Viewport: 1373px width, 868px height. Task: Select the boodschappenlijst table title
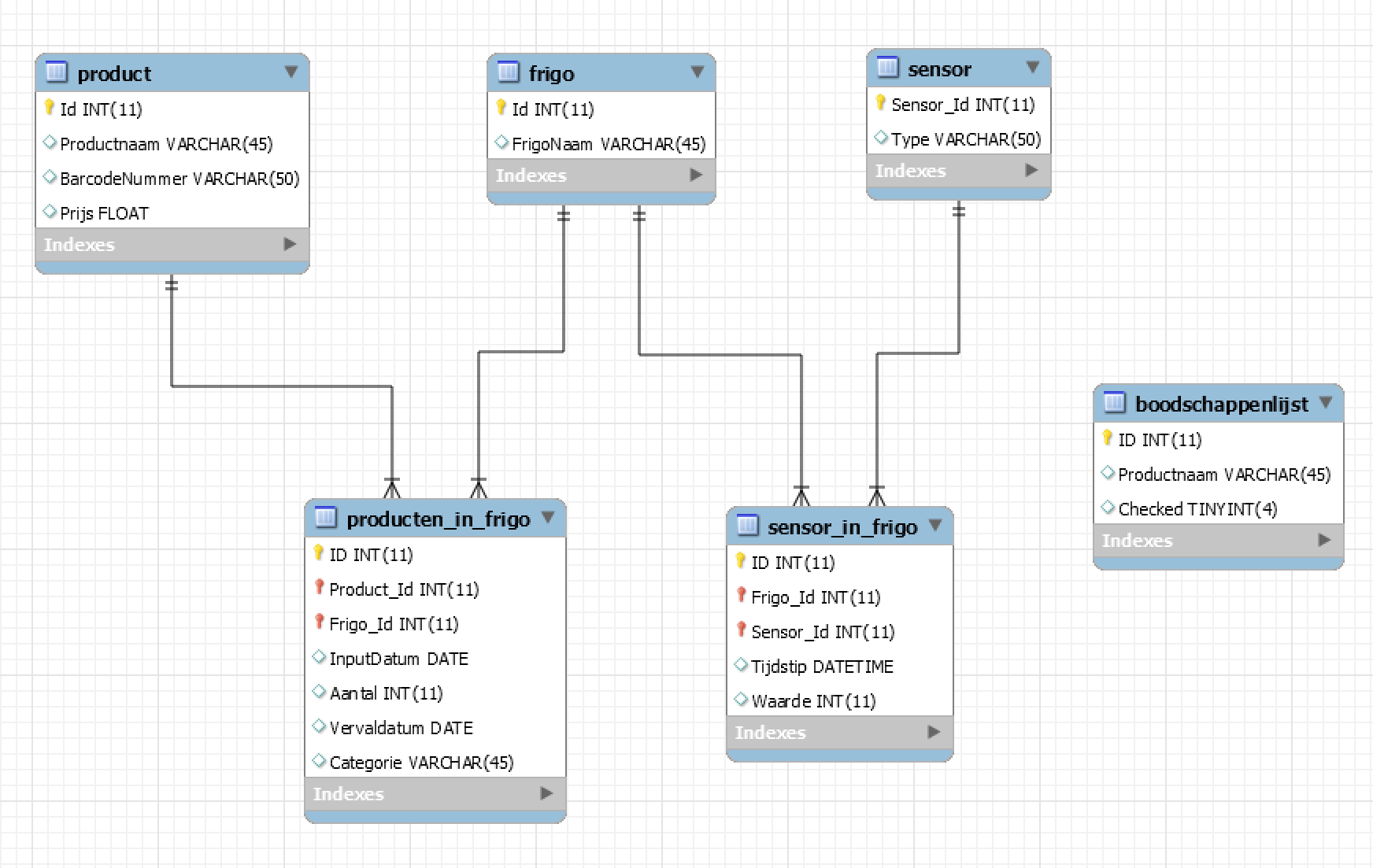(1221, 404)
